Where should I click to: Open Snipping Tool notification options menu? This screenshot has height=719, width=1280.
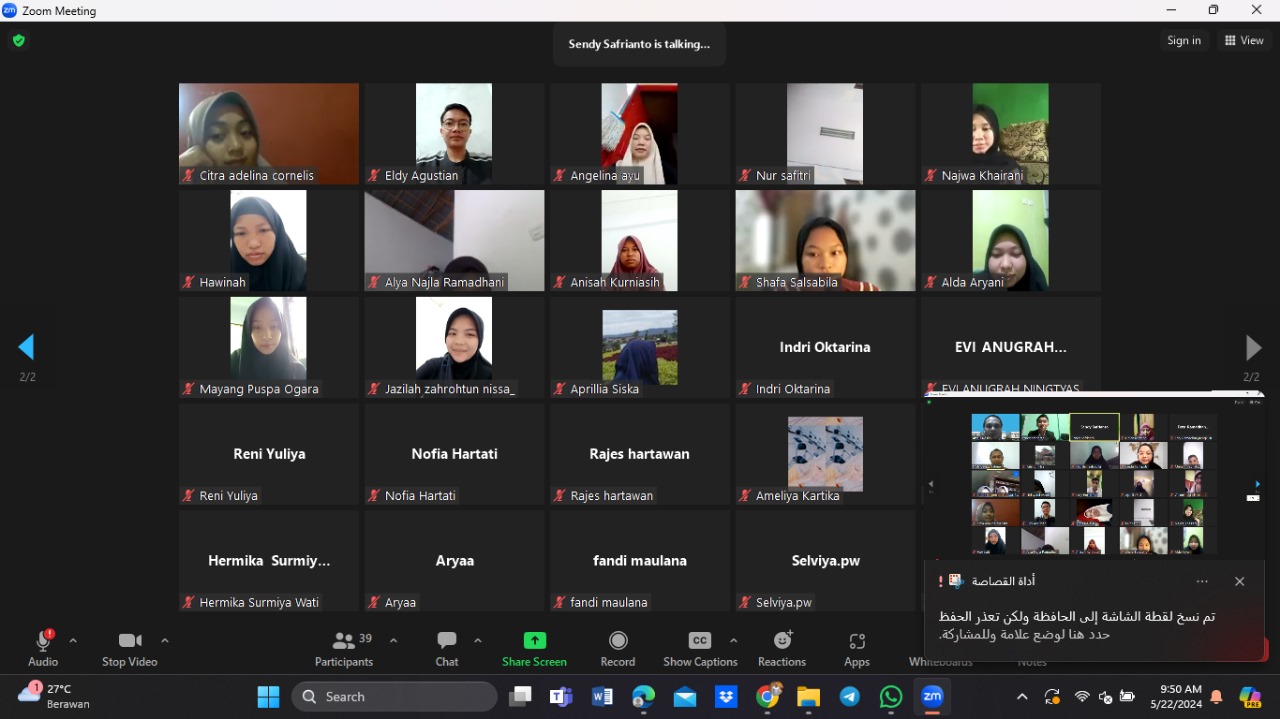click(x=1202, y=581)
